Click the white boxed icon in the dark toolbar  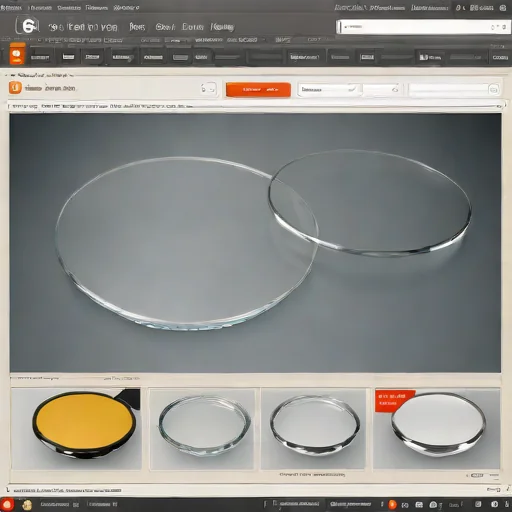(367, 57)
